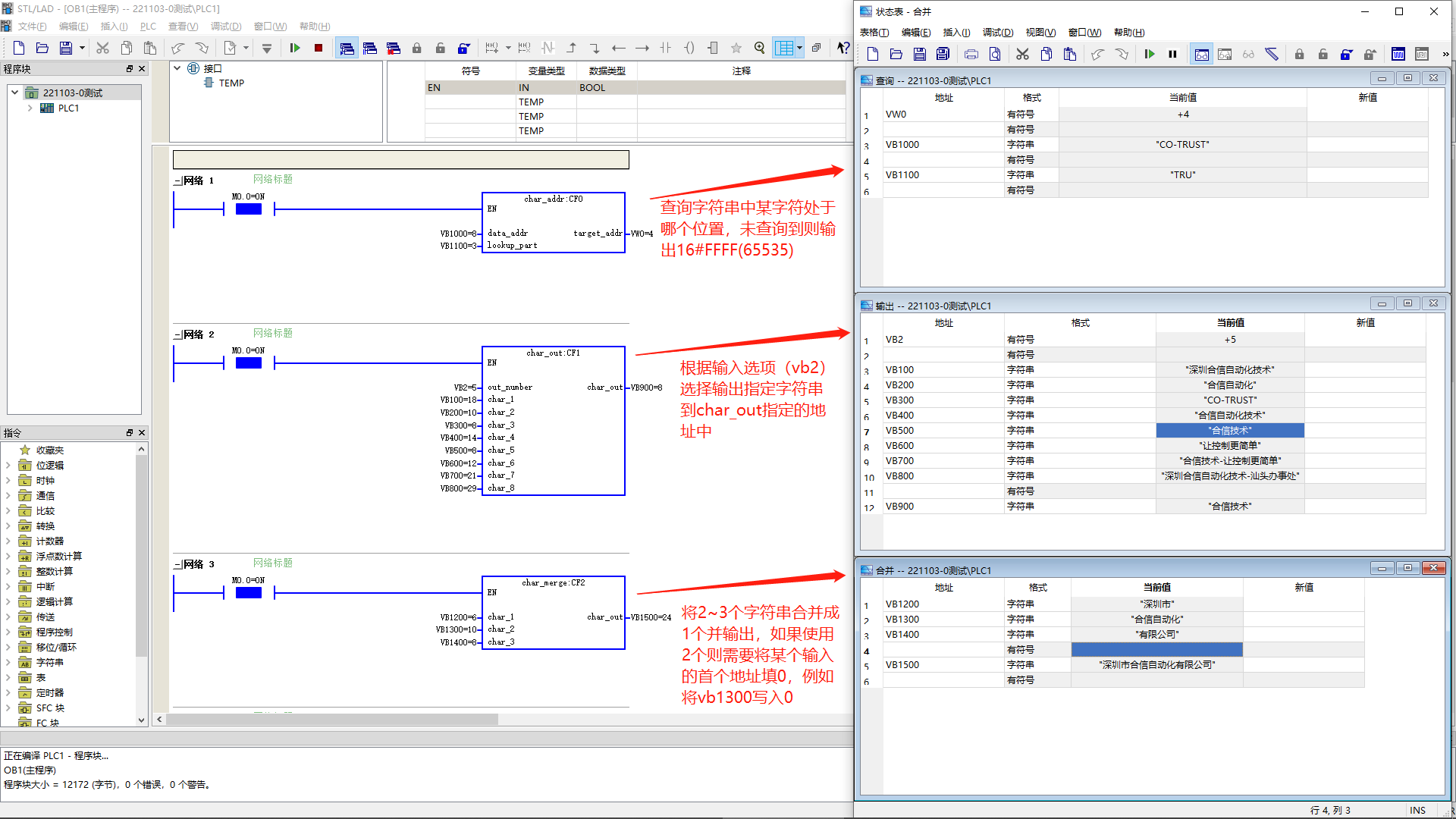1456x819 pixels.
Task: Pause monitoring in status table toolbar
Action: tap(1173, 55)
